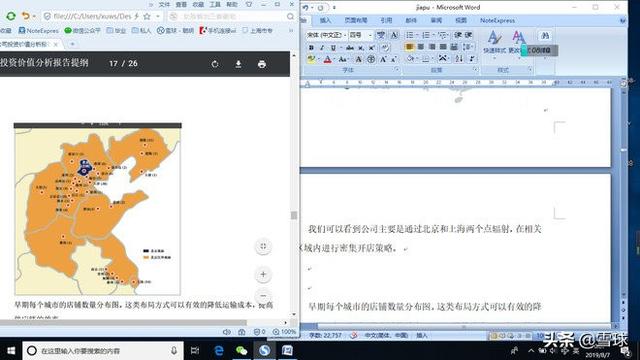640x360 pixels.
Task: Open the WeChat icon in the taskbar
Action: click(242, 351)
